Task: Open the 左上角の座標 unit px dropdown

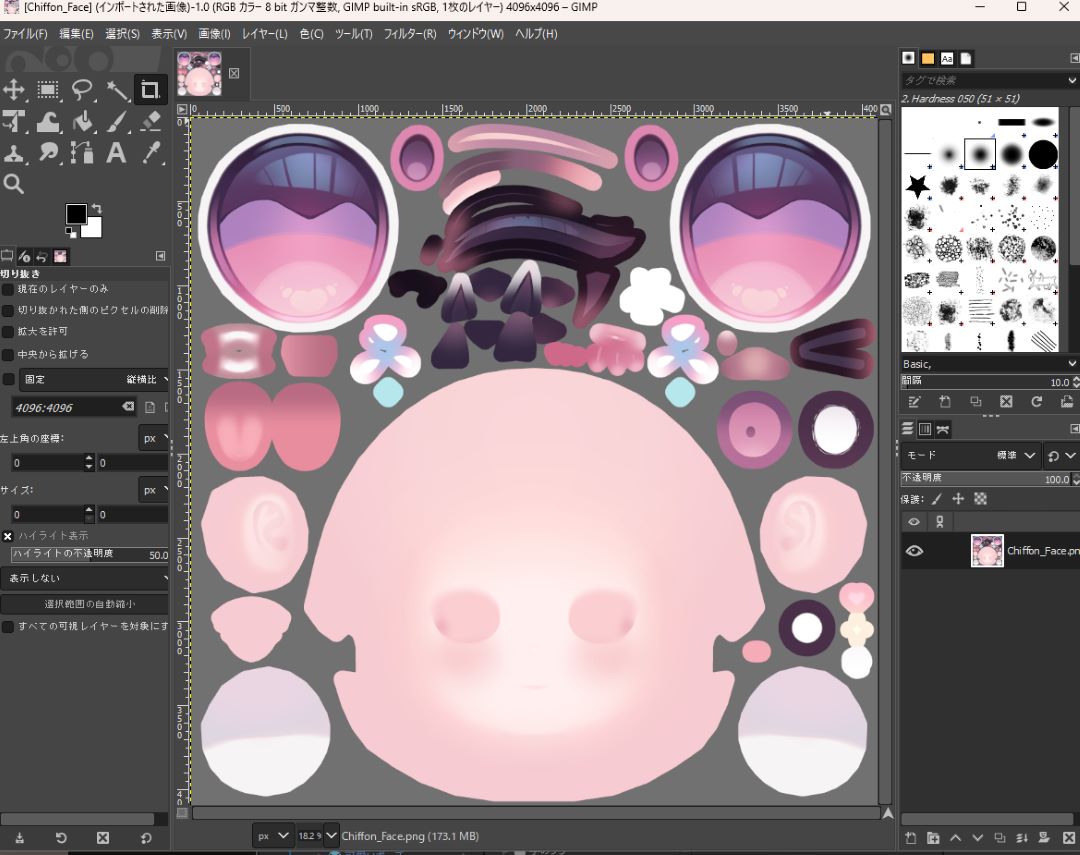Action: point(154,438)
